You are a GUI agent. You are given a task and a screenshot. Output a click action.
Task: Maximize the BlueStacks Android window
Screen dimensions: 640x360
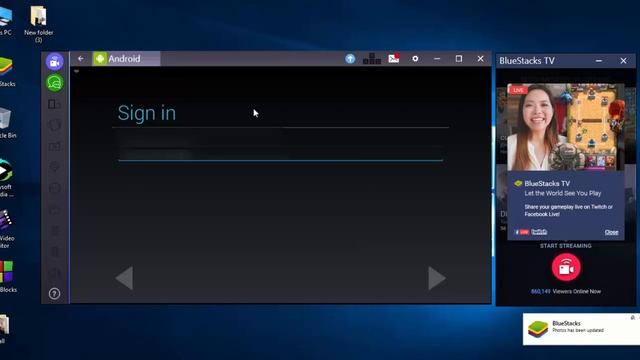(459, 59)
